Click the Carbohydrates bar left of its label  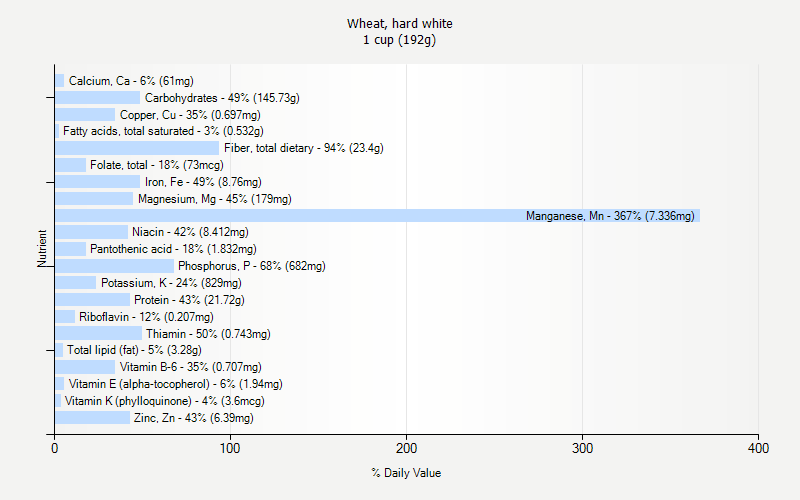97,97
